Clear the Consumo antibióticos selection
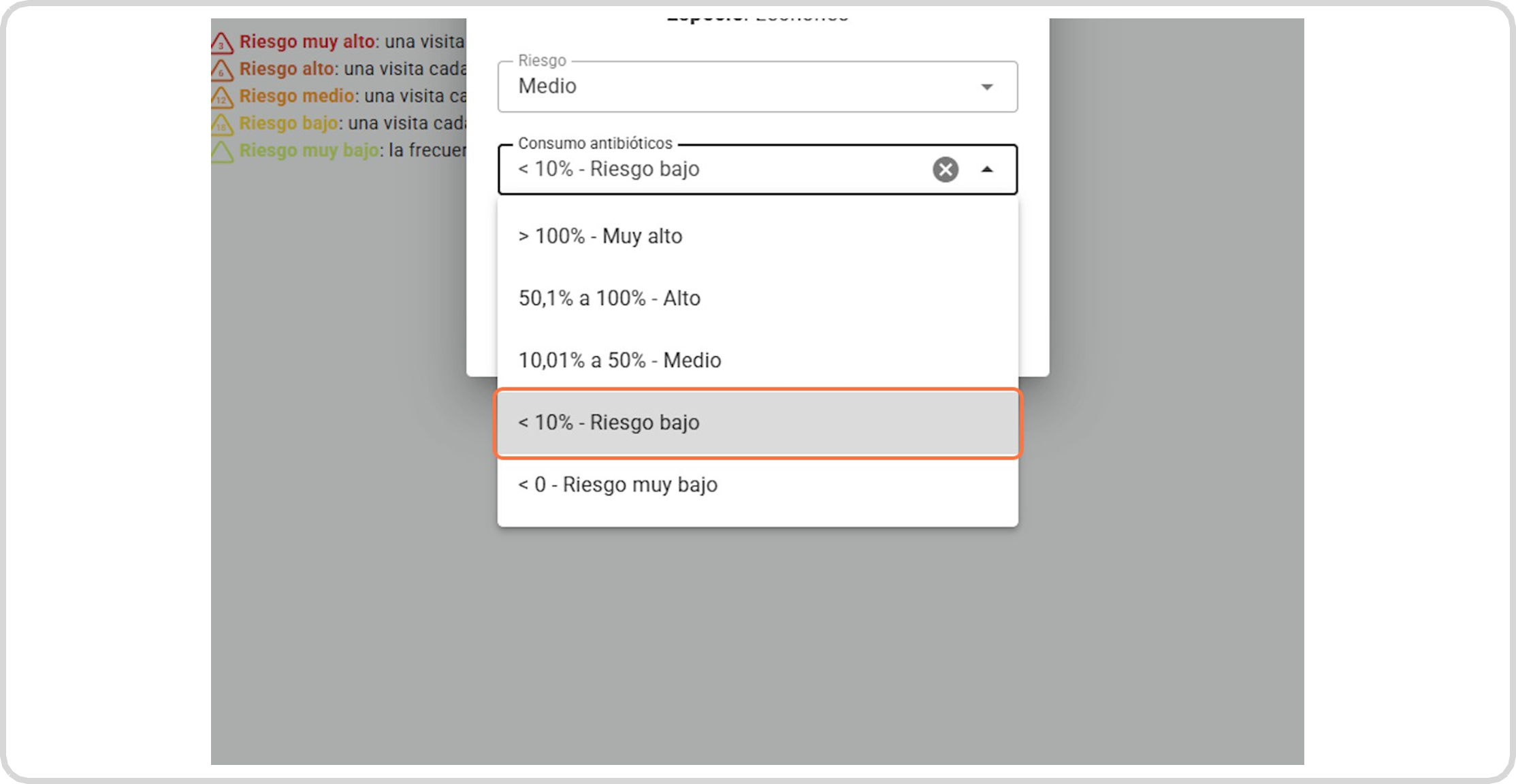The height and width of the screenshot is (784, 1516). click(945, 169)
